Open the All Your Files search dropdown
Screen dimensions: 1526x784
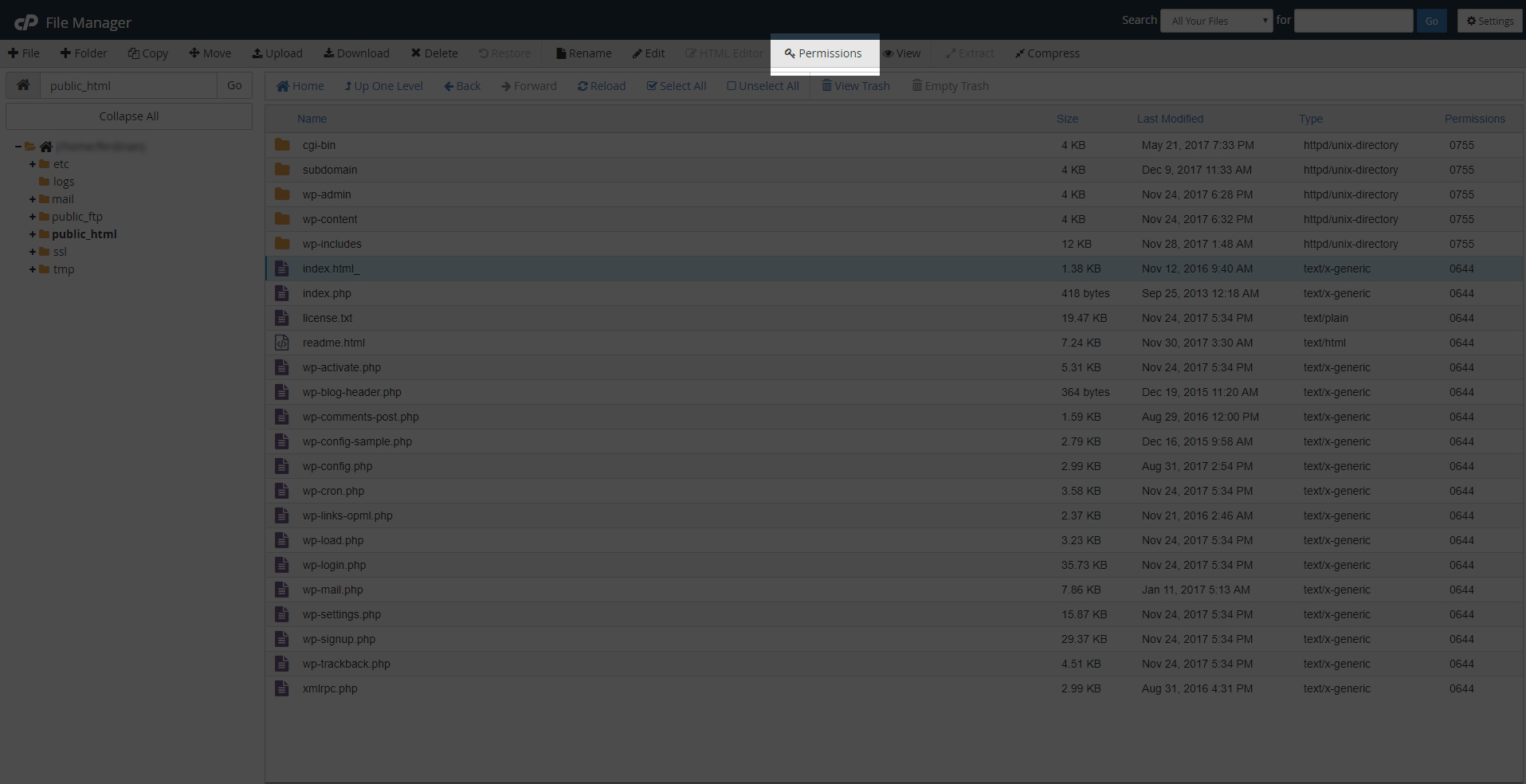click(1217, 21)
